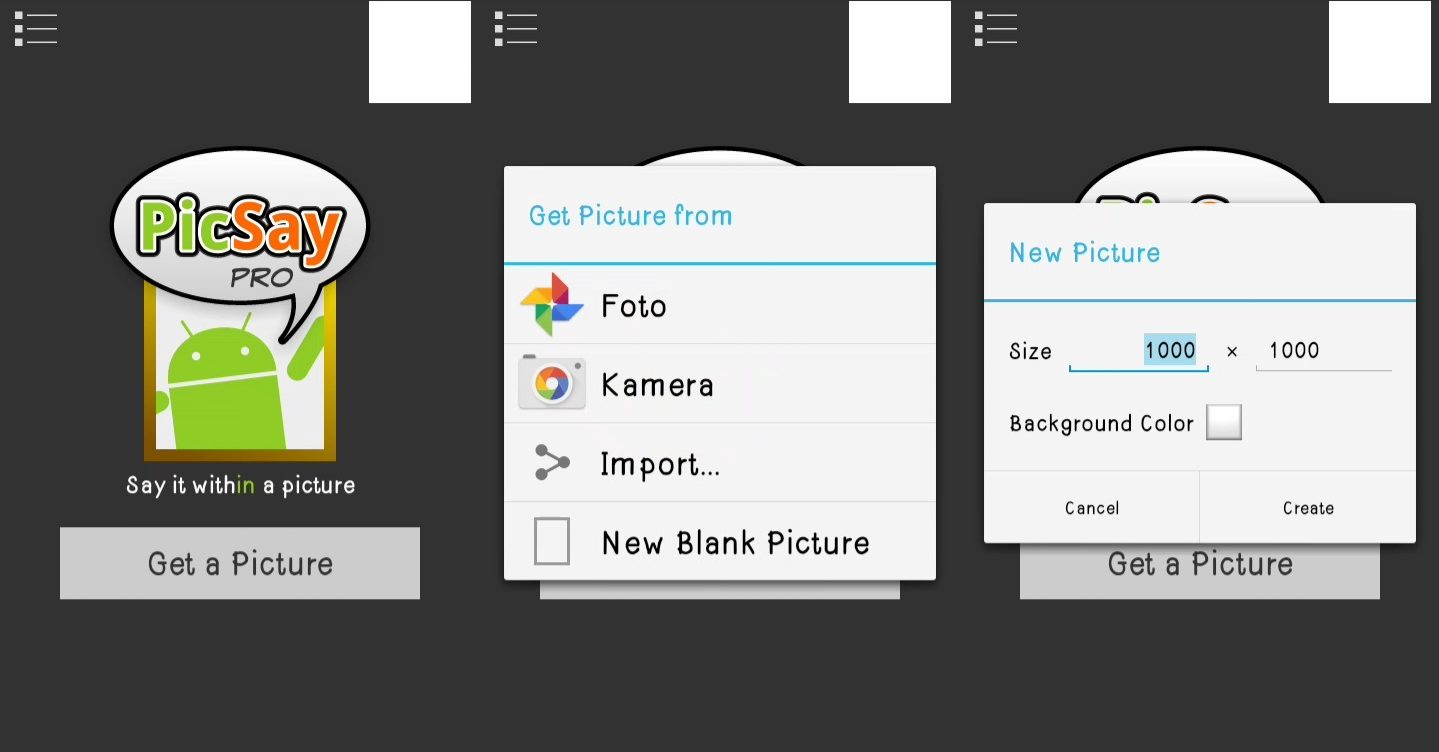1439x752 pixels.
Task: Click the blank page icon beside New Blank Picture
Action: click(x=551, y=542)
